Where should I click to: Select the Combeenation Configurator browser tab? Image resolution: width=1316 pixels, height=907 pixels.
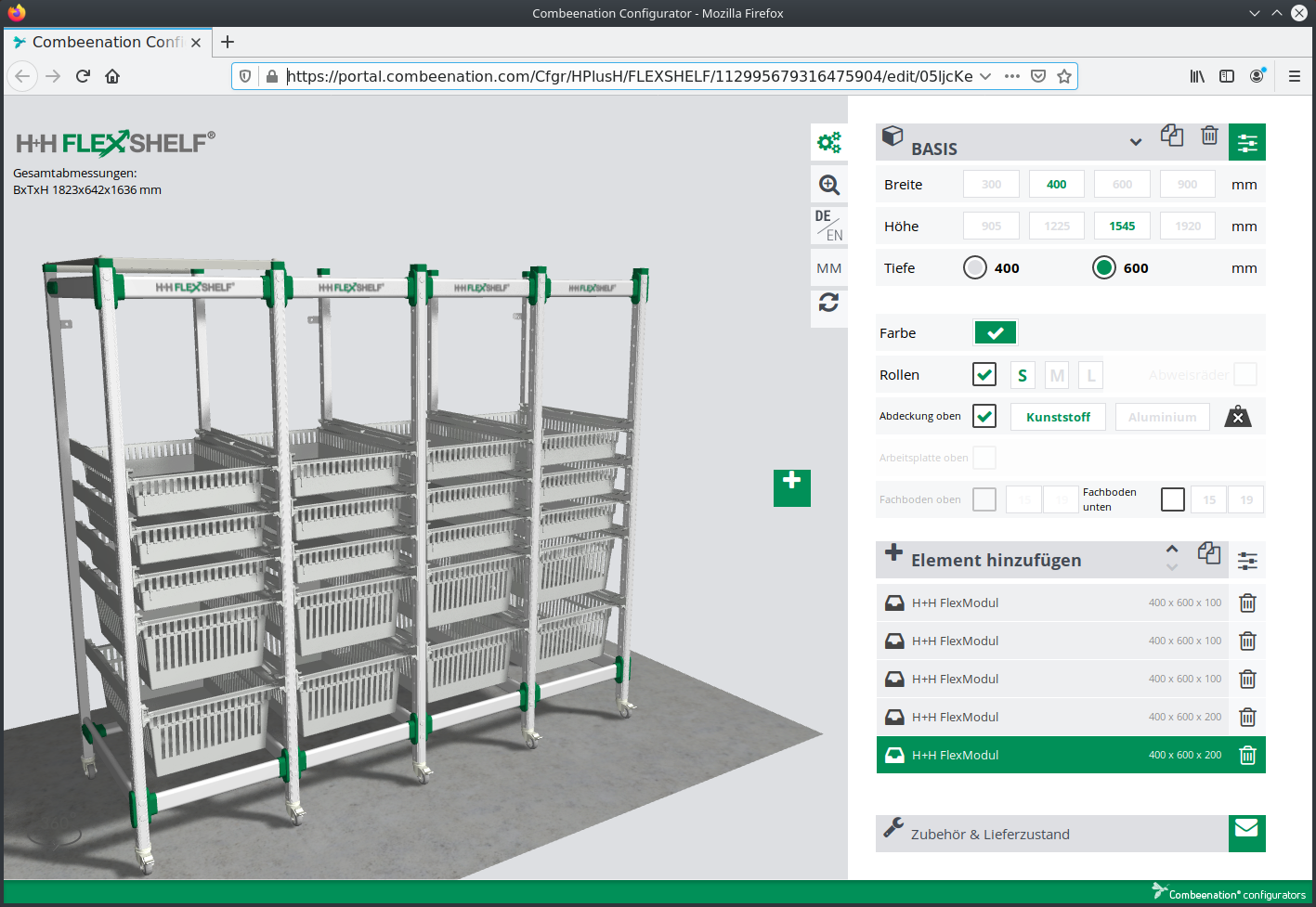[108, 42]
